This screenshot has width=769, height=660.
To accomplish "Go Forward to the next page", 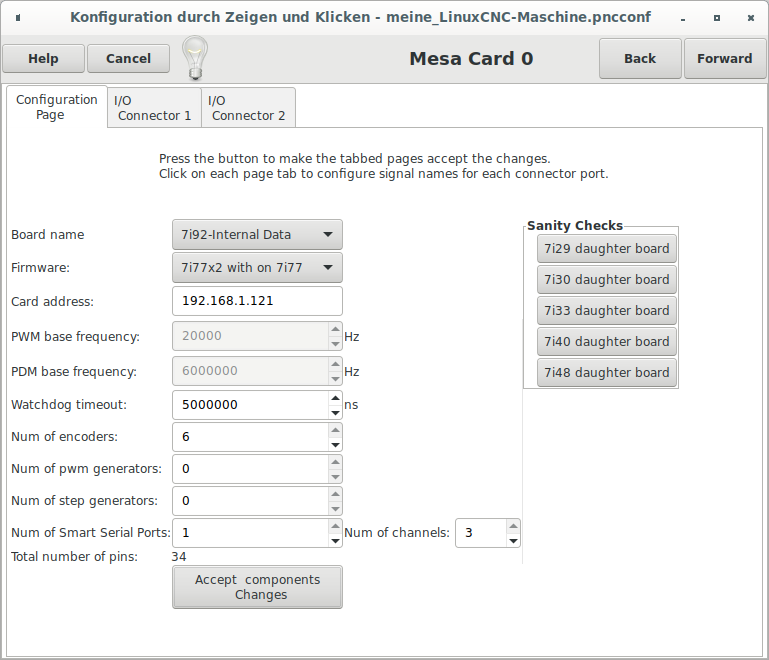I will tap(725, 58).
